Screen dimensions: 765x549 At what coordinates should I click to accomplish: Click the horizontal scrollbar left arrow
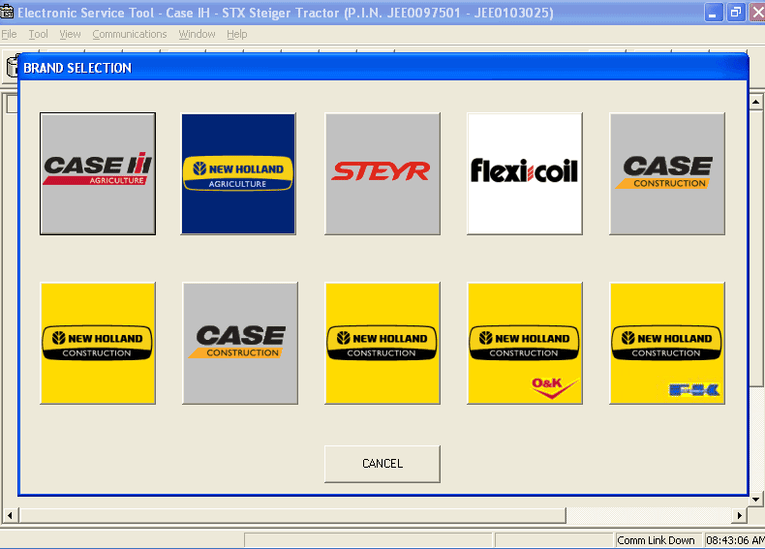[x=11, y=515]
